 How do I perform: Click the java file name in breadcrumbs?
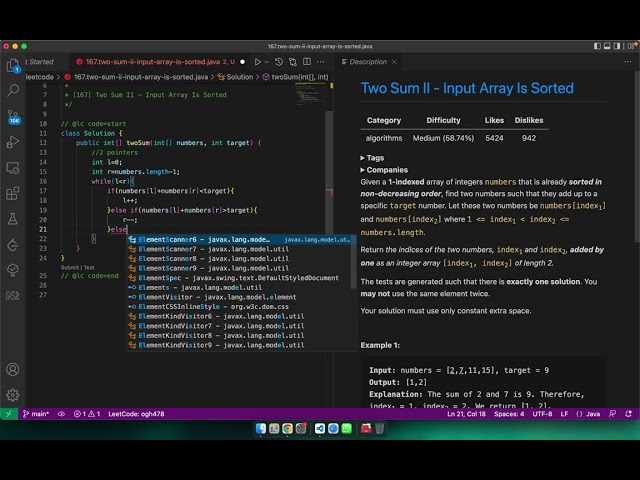click(141, 77)
